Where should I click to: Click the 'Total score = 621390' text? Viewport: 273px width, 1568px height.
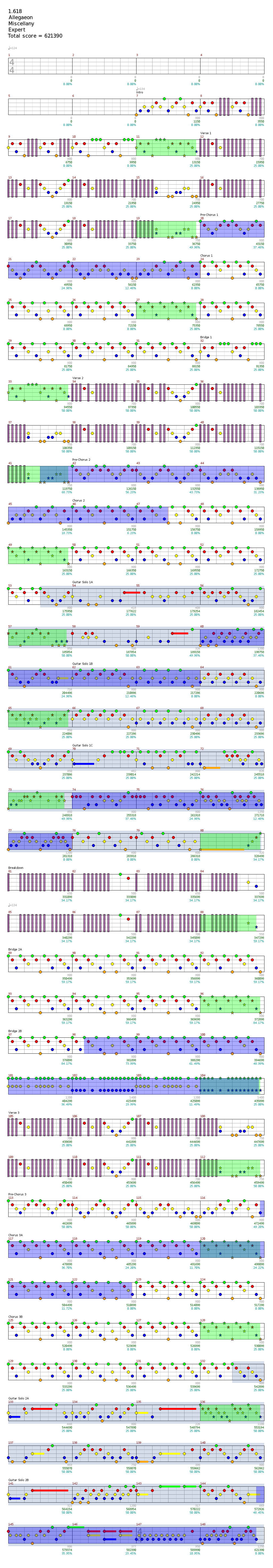(x=35, y=36)
